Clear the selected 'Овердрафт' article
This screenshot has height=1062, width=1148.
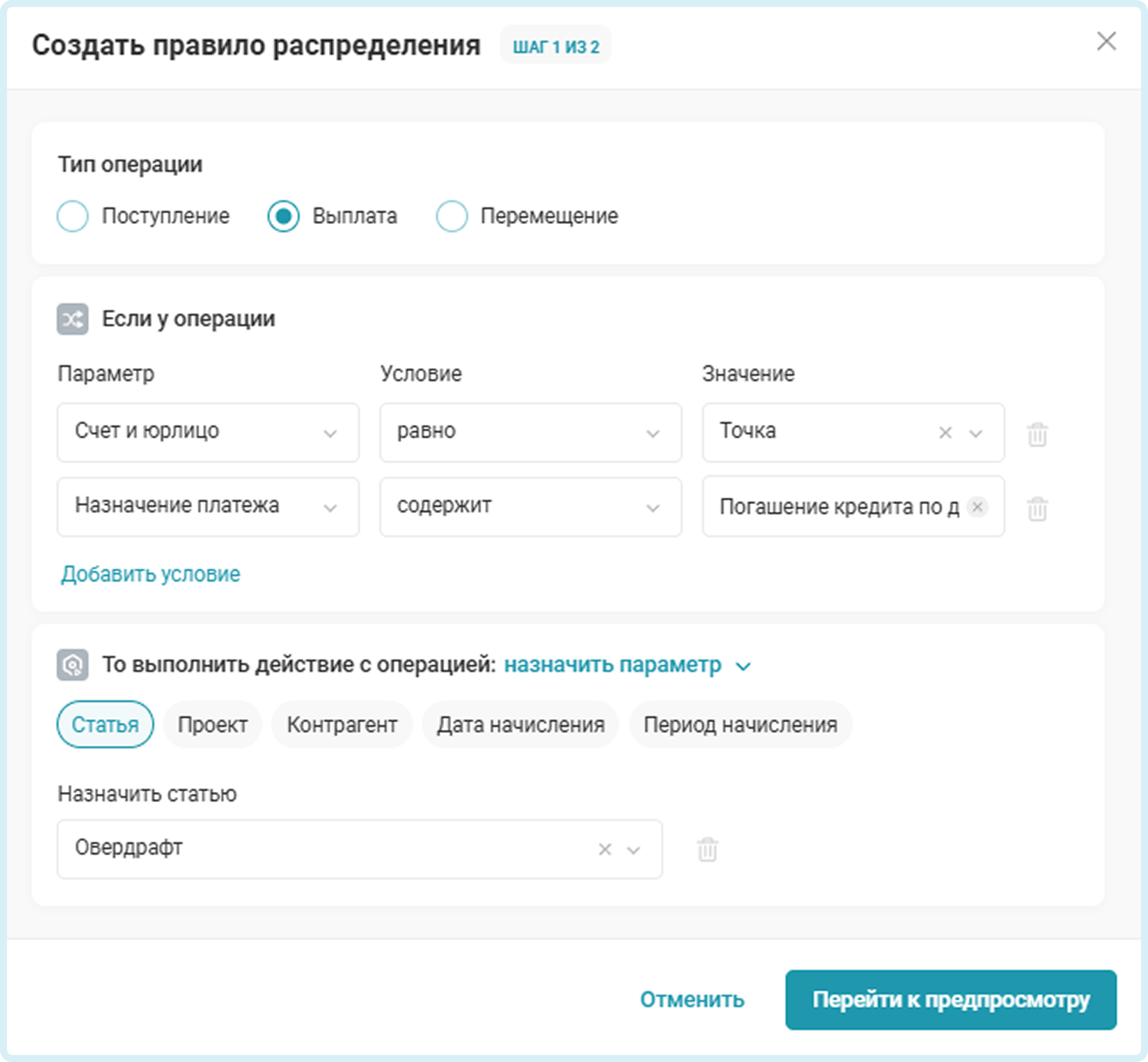(604, 849)
